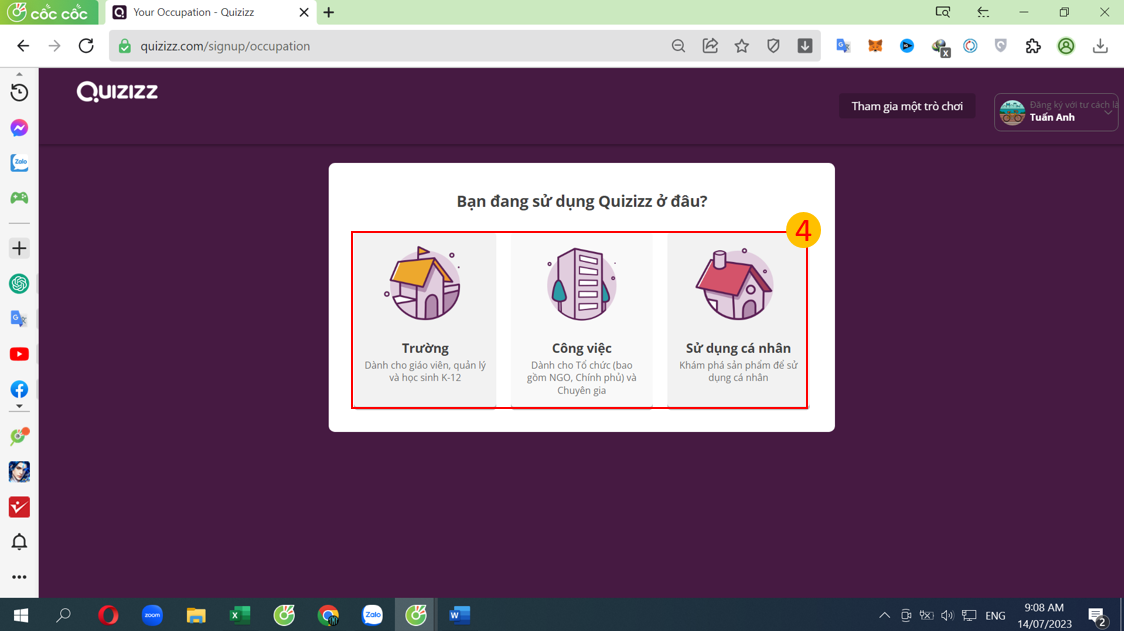Expand more sidebar apps with three dots
This screenshot has height=631, width=1124.
pos(19,577)
